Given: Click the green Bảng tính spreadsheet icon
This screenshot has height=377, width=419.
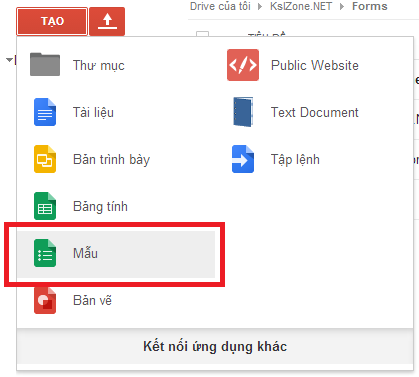Looking at the screenshot, I should [45, 206].
